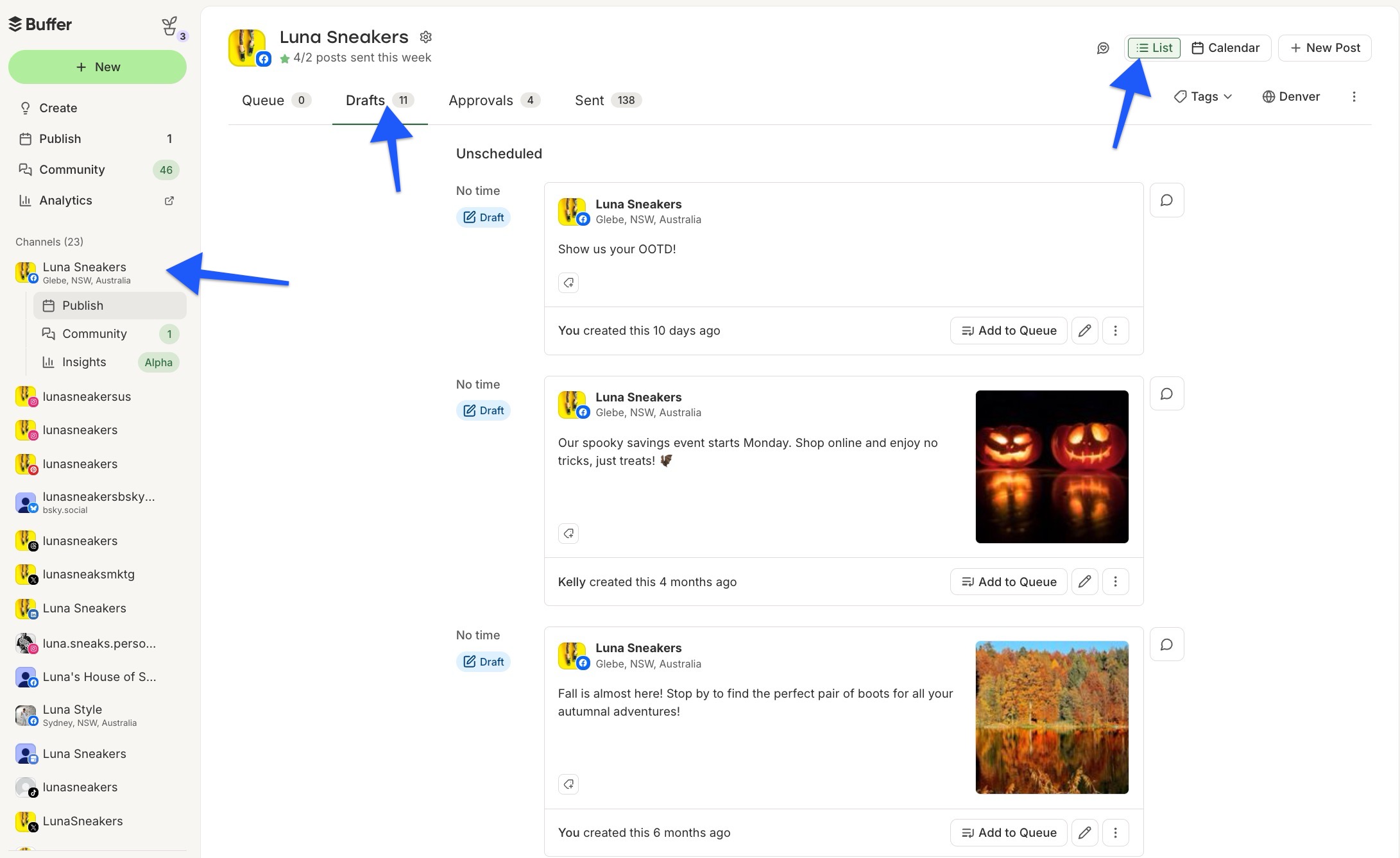Select lunasneaksmktg X channel
The image size is (1400, 858).
tap(98, 575)
